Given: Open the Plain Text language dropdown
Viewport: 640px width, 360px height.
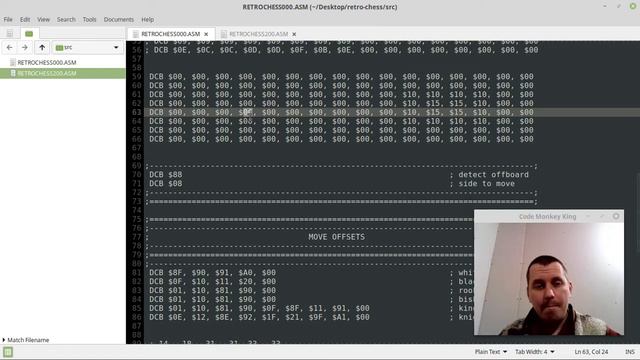Looking at the screenshot, I should [x=491, y=352].
